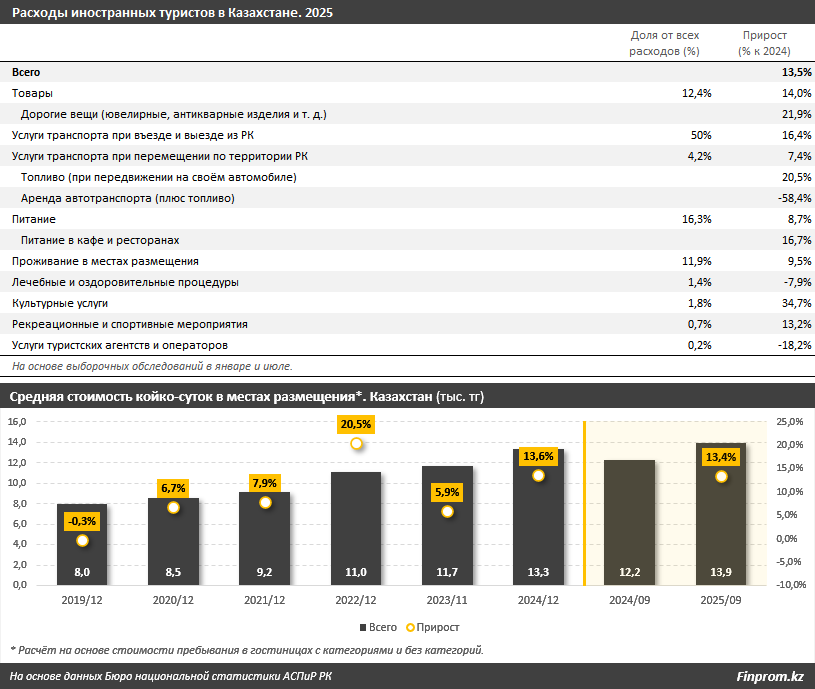Select the growth circle marker on 2020/12 bar

pyautogui.click(x=173, y=508)
